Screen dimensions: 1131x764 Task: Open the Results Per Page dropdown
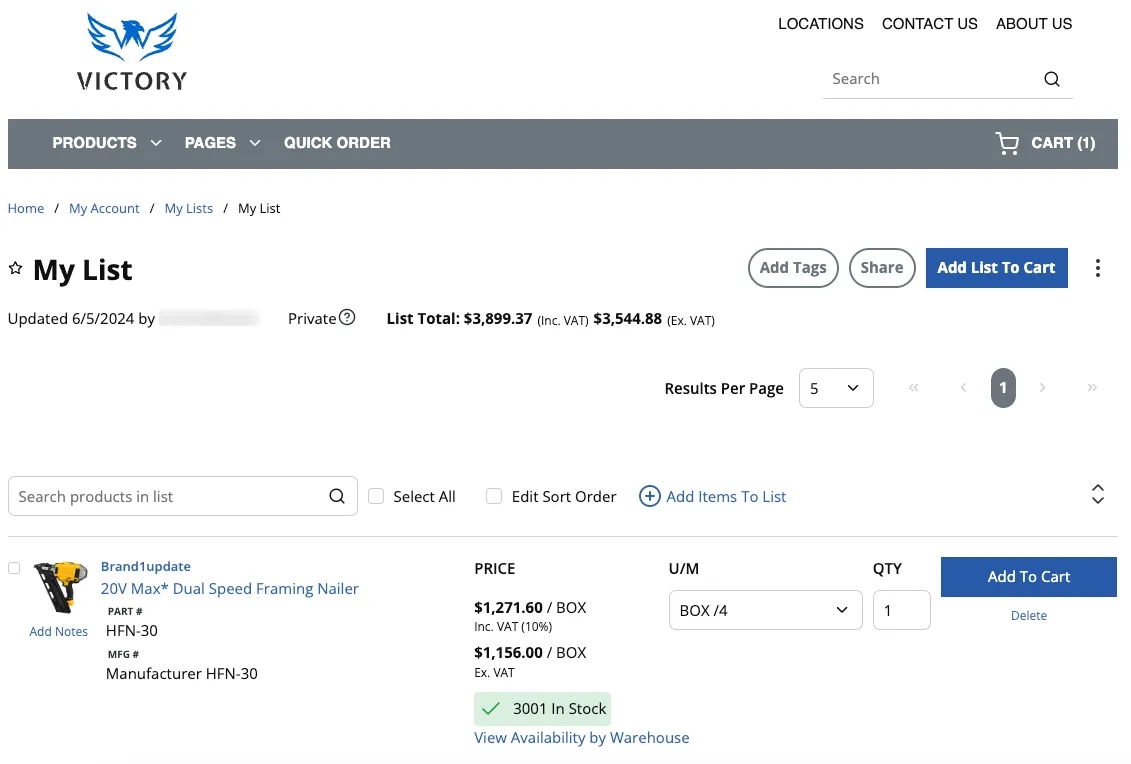[836, 388]
